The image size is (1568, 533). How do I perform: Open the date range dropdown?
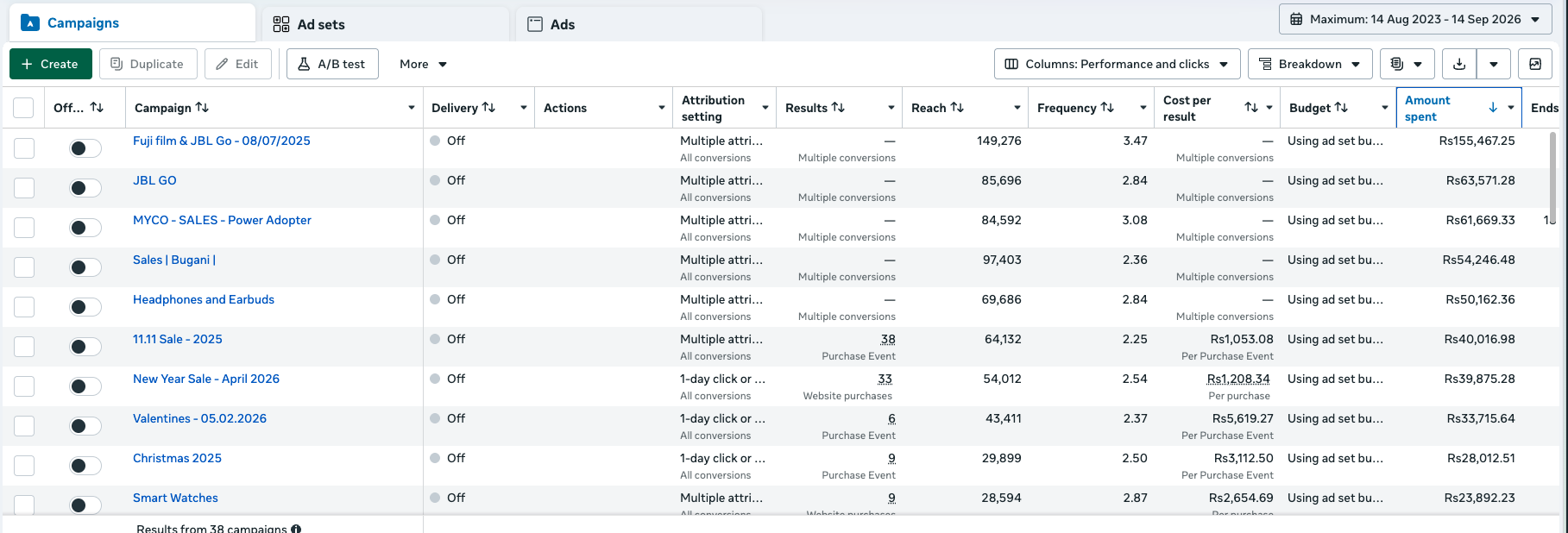[x=1415, y=19]
